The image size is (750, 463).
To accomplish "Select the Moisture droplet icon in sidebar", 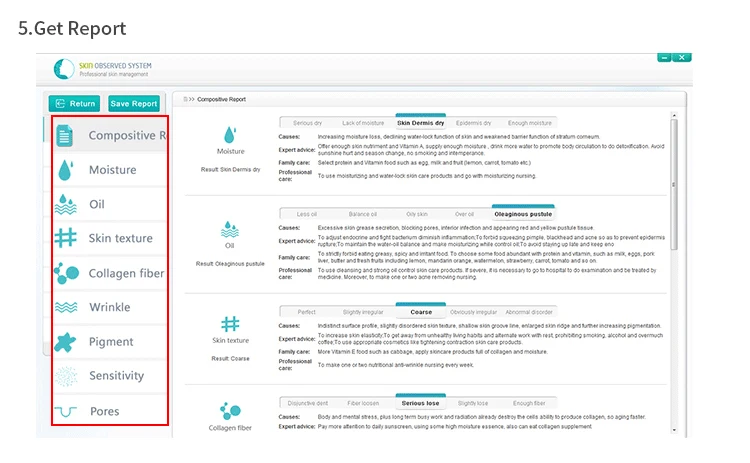I will [66, 170].
